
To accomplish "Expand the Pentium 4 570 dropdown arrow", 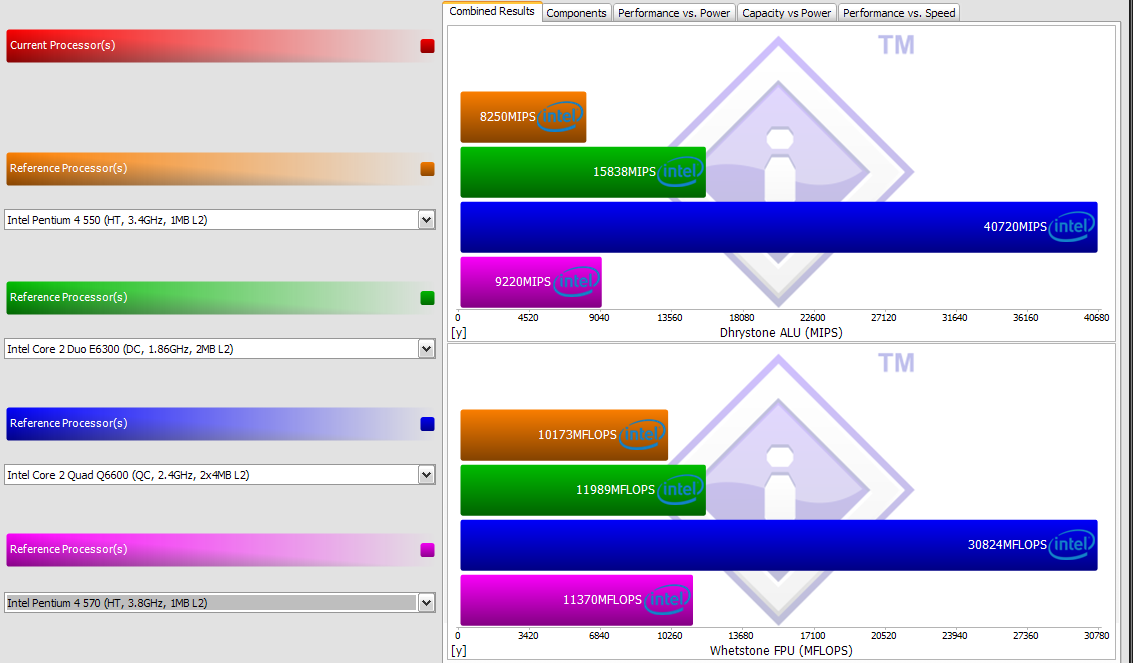I will click(x=426, y=602).
